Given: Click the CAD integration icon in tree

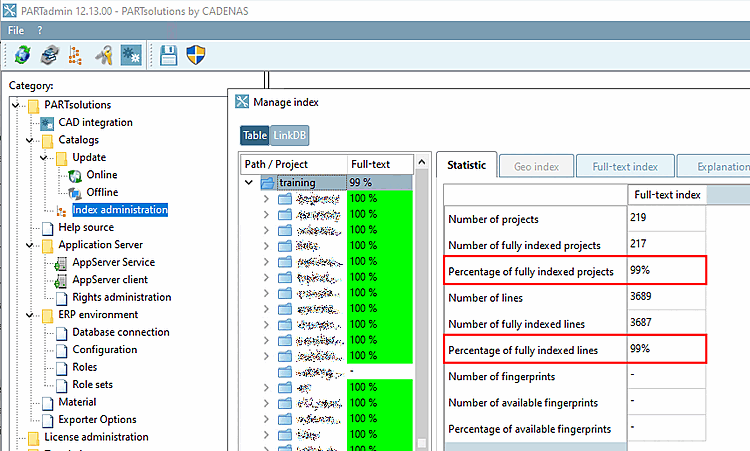Looking at the screenshot, I should coord(47,123).
